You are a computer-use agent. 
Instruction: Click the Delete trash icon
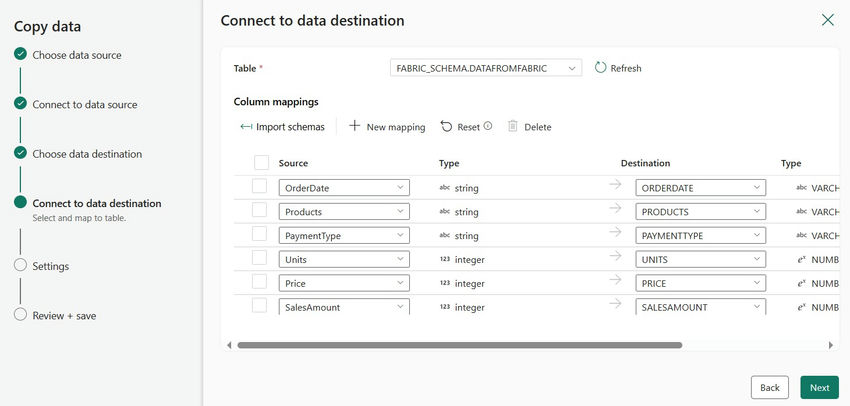tap(513, 127)
